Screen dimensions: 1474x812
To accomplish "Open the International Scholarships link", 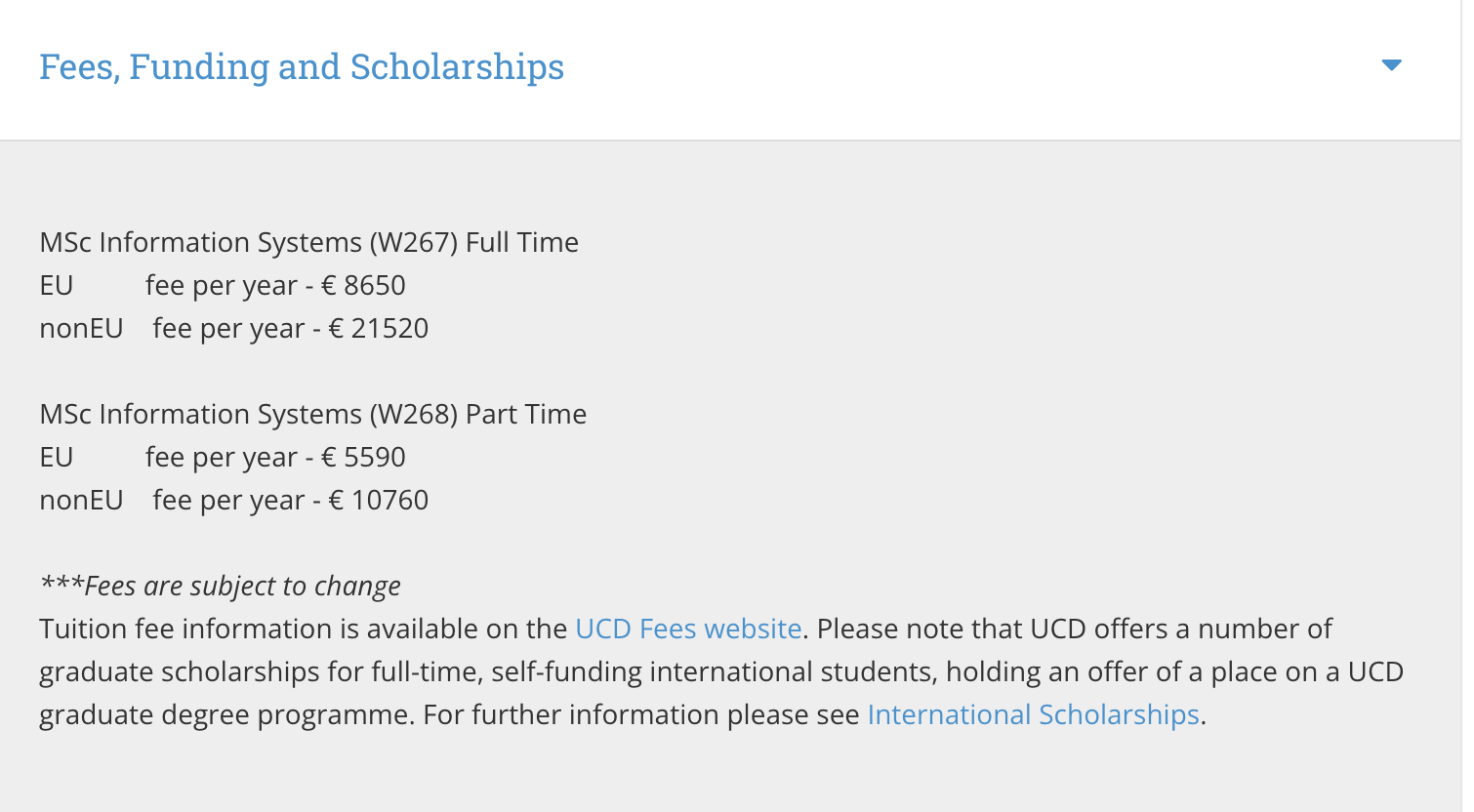I will [1033, 714].
